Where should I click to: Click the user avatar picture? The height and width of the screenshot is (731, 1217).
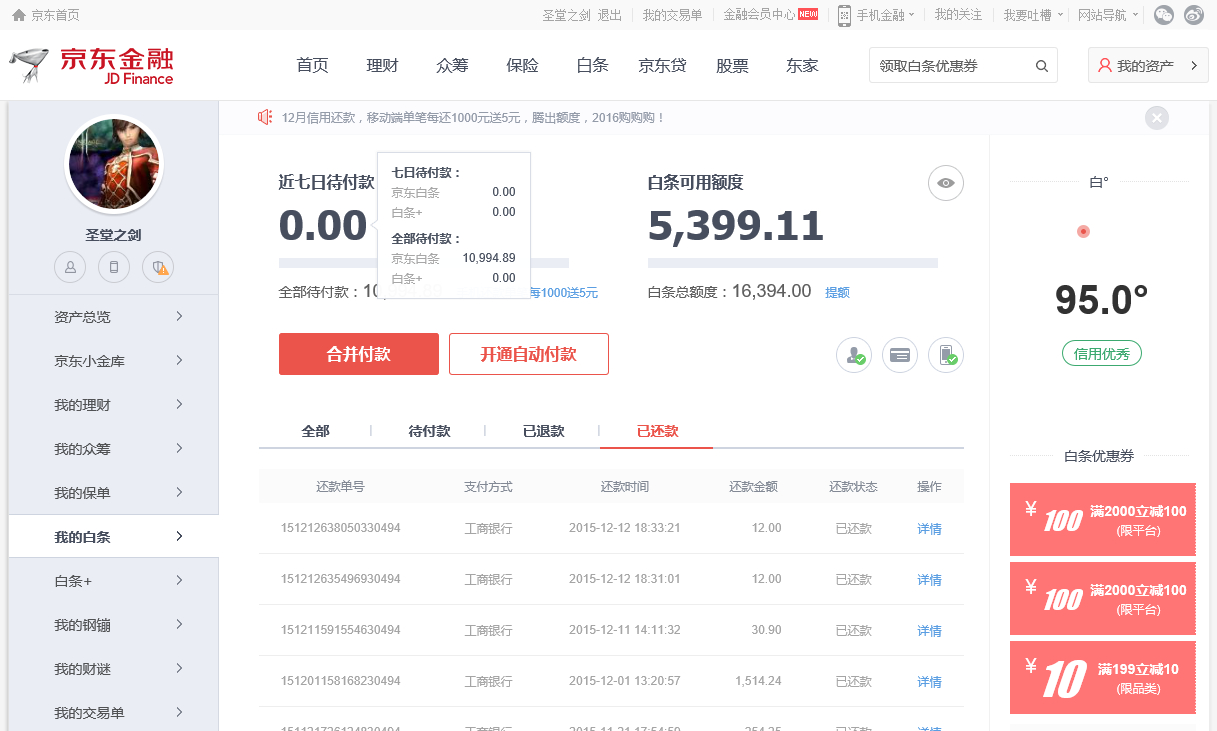coord(113,164)
